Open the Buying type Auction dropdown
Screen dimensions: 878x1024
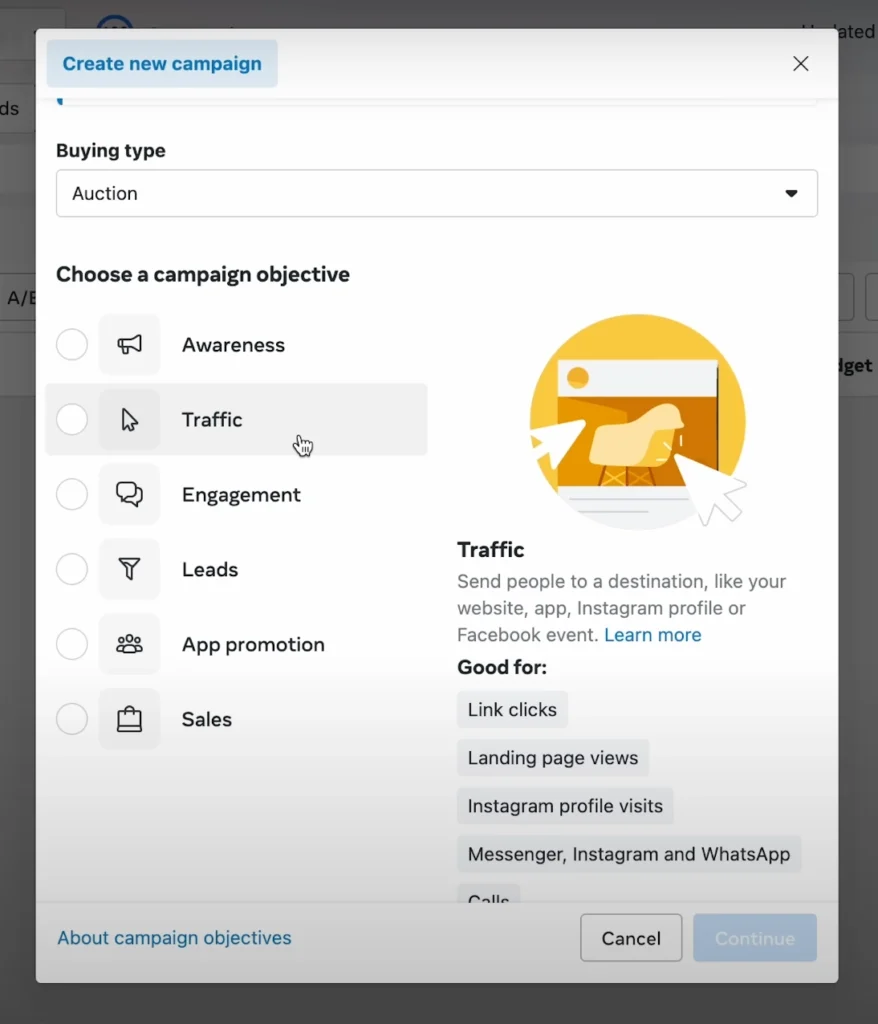(436, 193)
